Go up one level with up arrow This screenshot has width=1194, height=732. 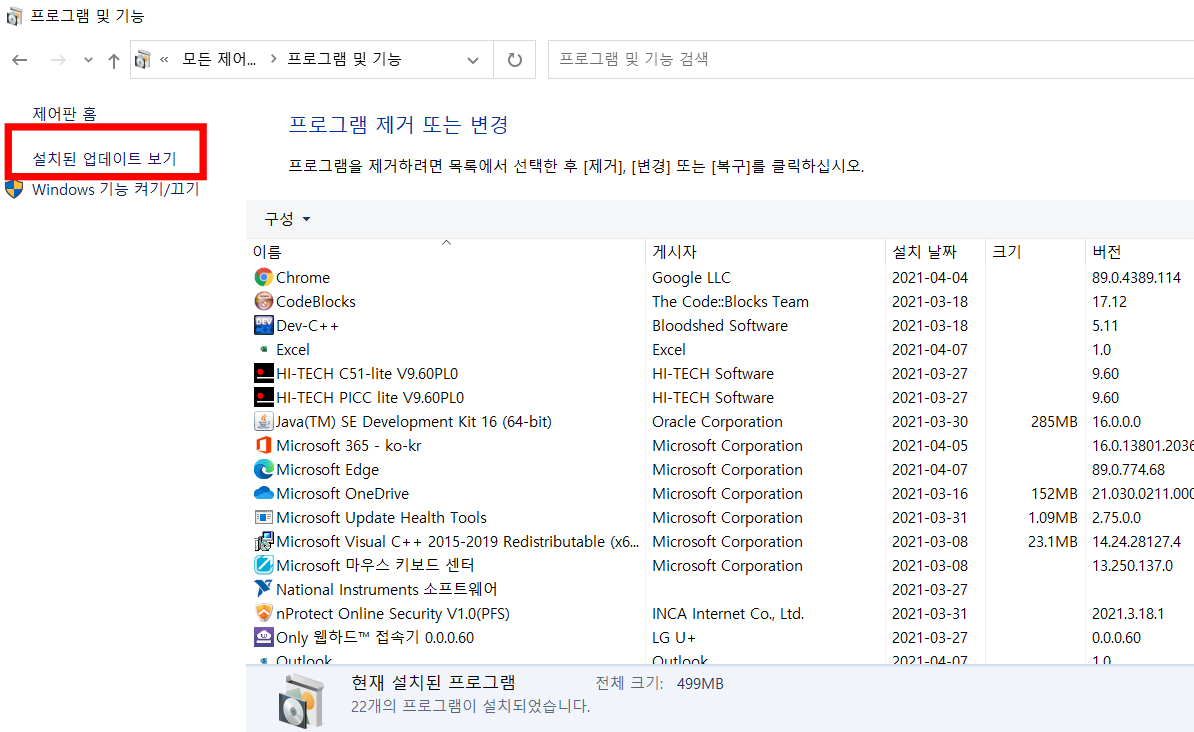click(113, 60)
